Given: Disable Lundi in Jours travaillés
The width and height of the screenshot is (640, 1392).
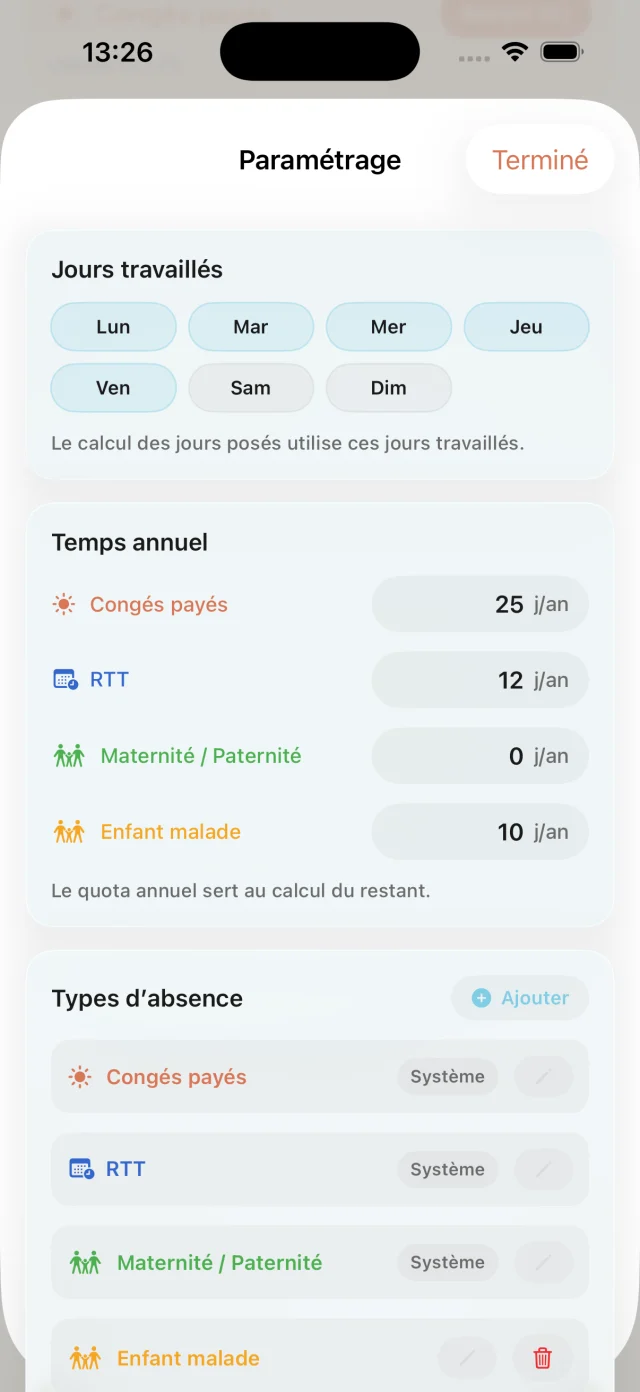Looking at the screenshot, I should (x=113, y=327).
